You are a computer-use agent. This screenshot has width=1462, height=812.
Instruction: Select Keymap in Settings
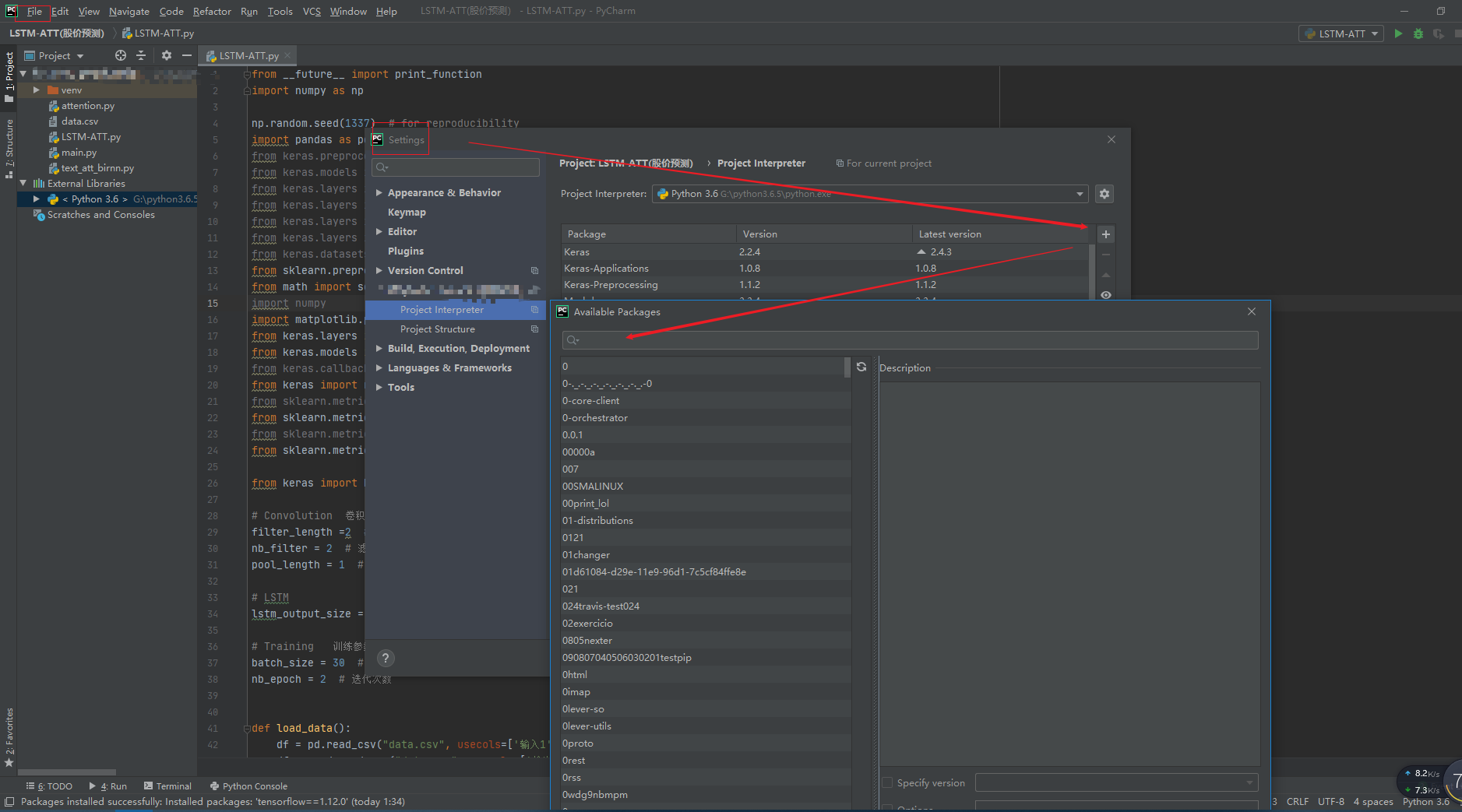point(407,212)
